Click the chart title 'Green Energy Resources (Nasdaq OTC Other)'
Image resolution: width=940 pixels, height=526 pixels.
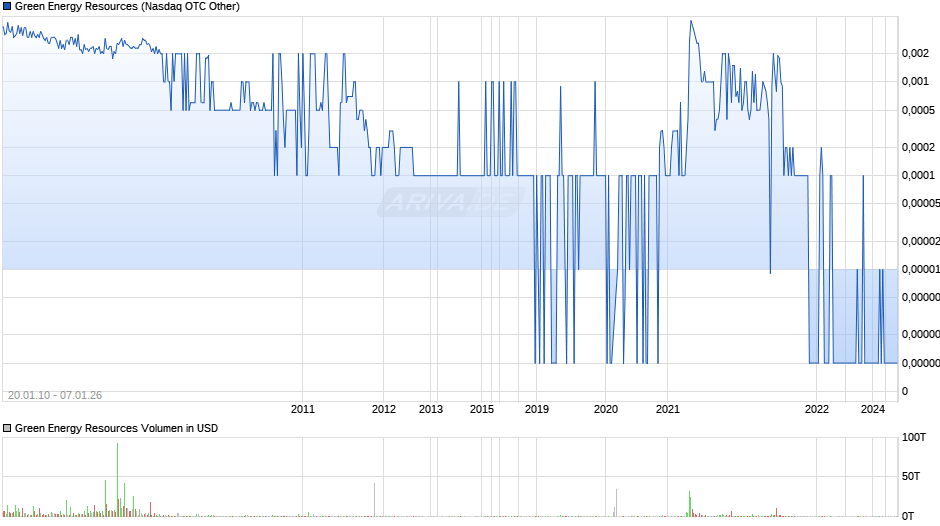[x=127, y=7]
